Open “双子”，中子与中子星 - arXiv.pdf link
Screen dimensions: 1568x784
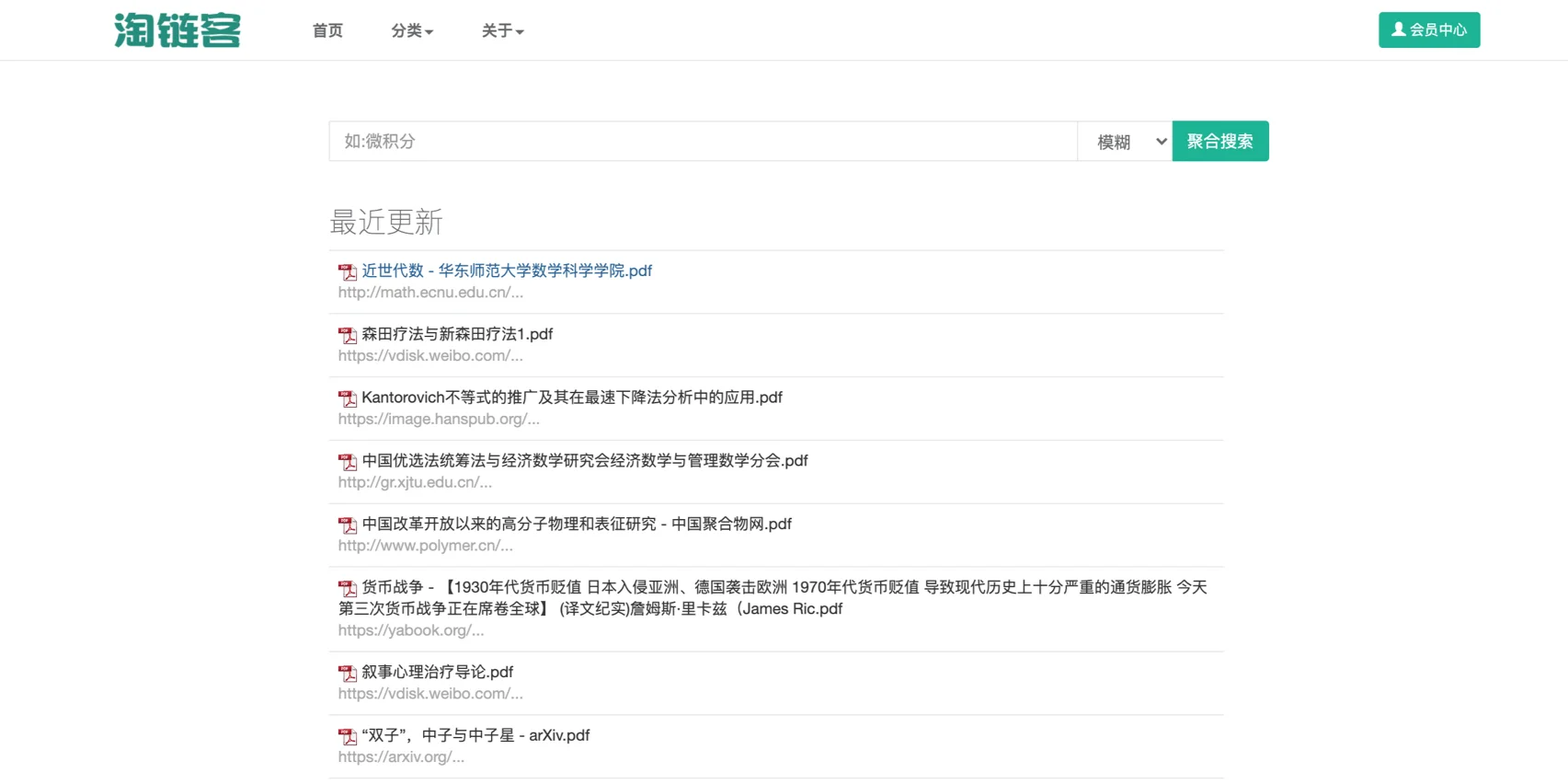(x=475, y=736)
